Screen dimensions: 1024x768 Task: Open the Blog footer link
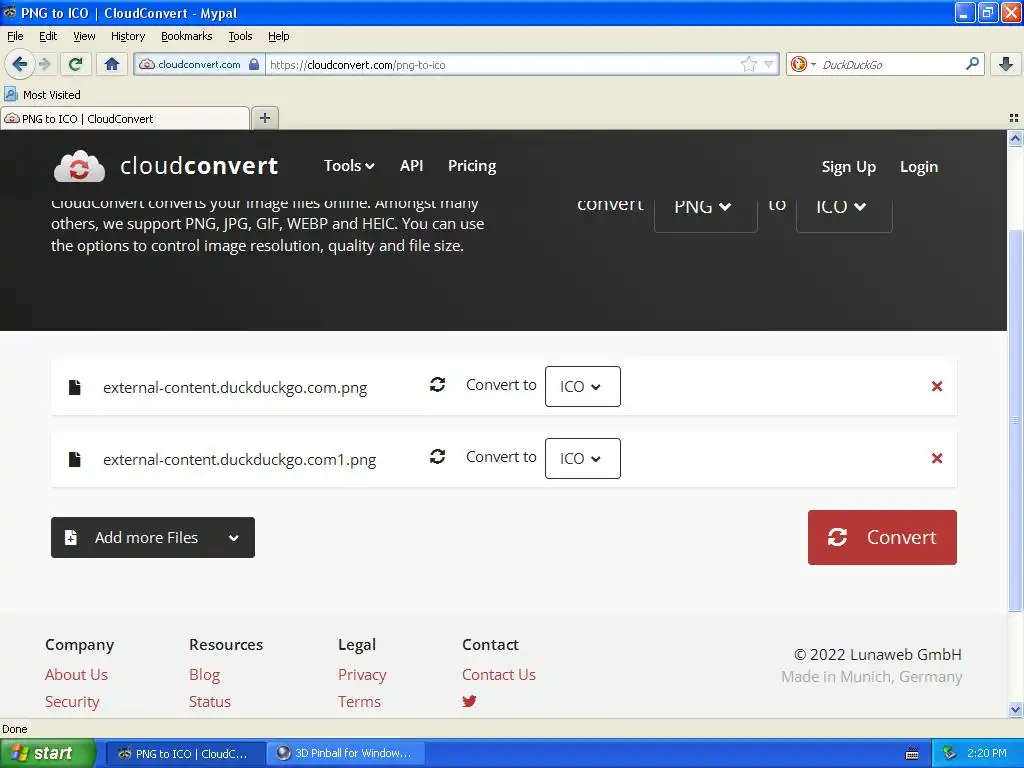[x=204, y=675]
